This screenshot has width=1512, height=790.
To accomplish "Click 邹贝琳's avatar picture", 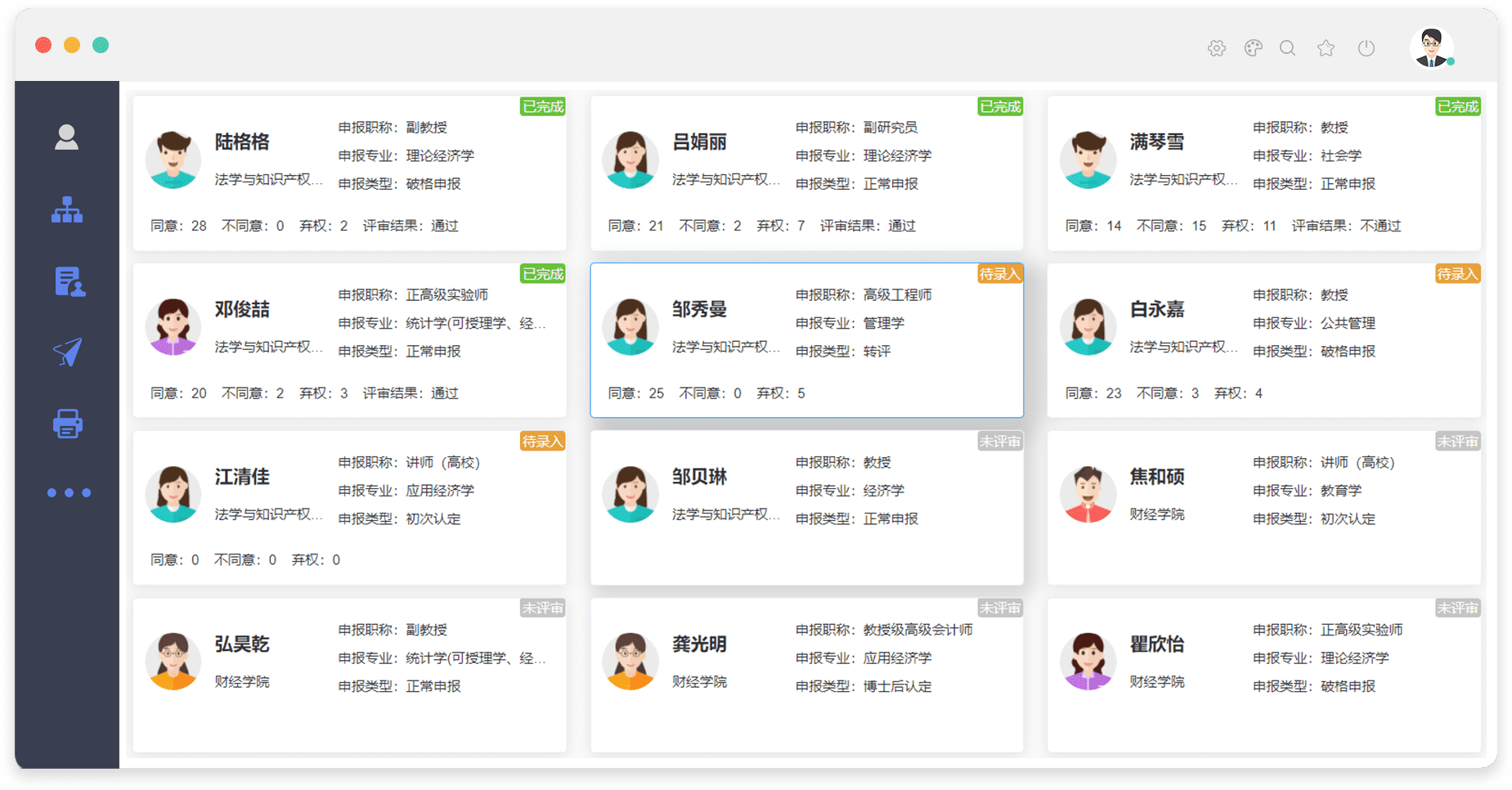I will 630,494.
